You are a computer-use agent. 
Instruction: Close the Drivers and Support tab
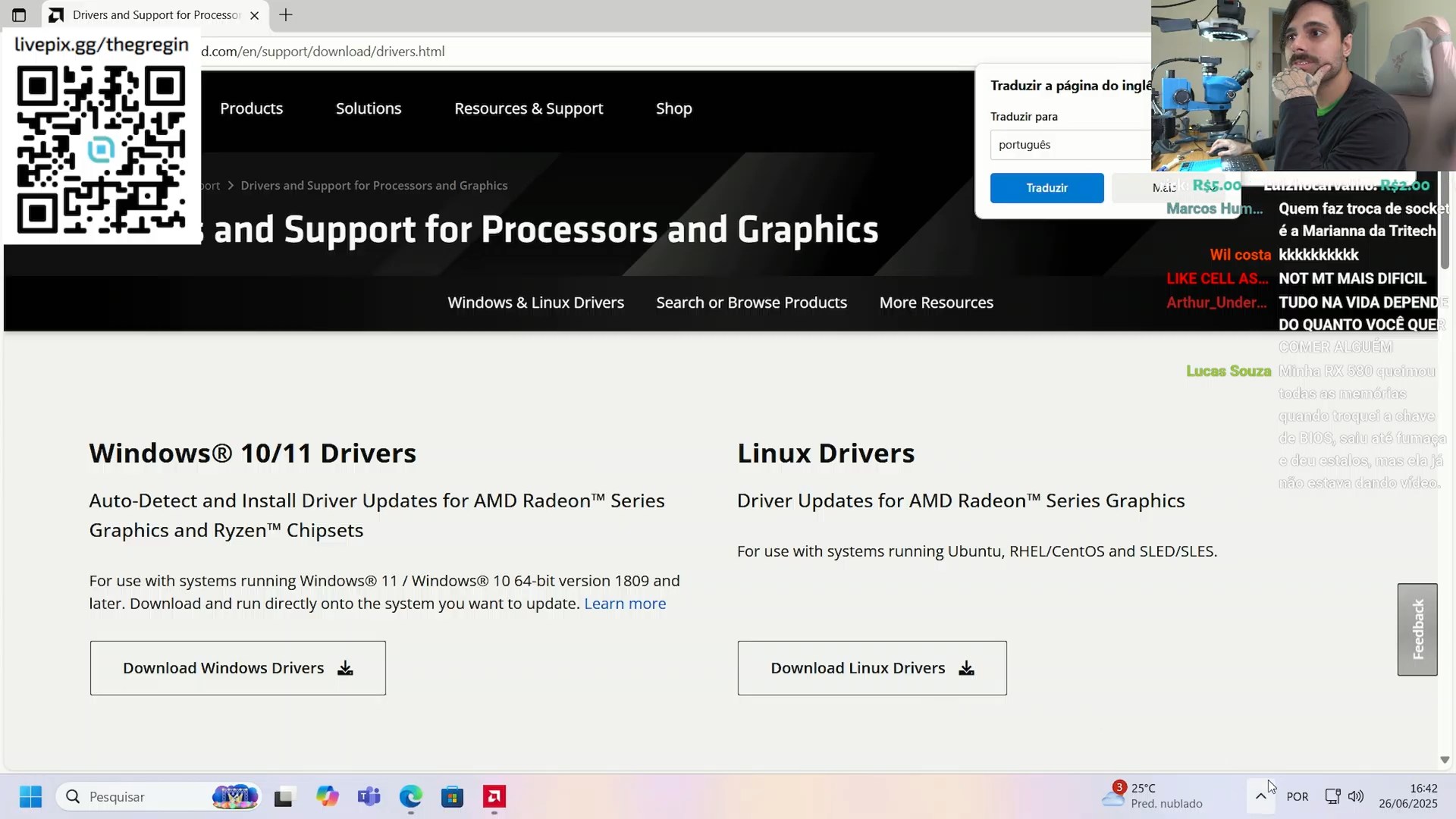point(255,15)
